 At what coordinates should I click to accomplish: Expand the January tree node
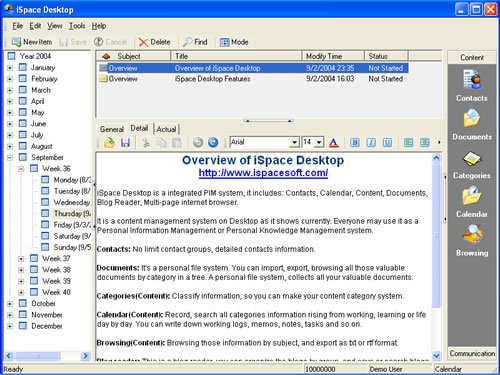[x=10, y=68]
